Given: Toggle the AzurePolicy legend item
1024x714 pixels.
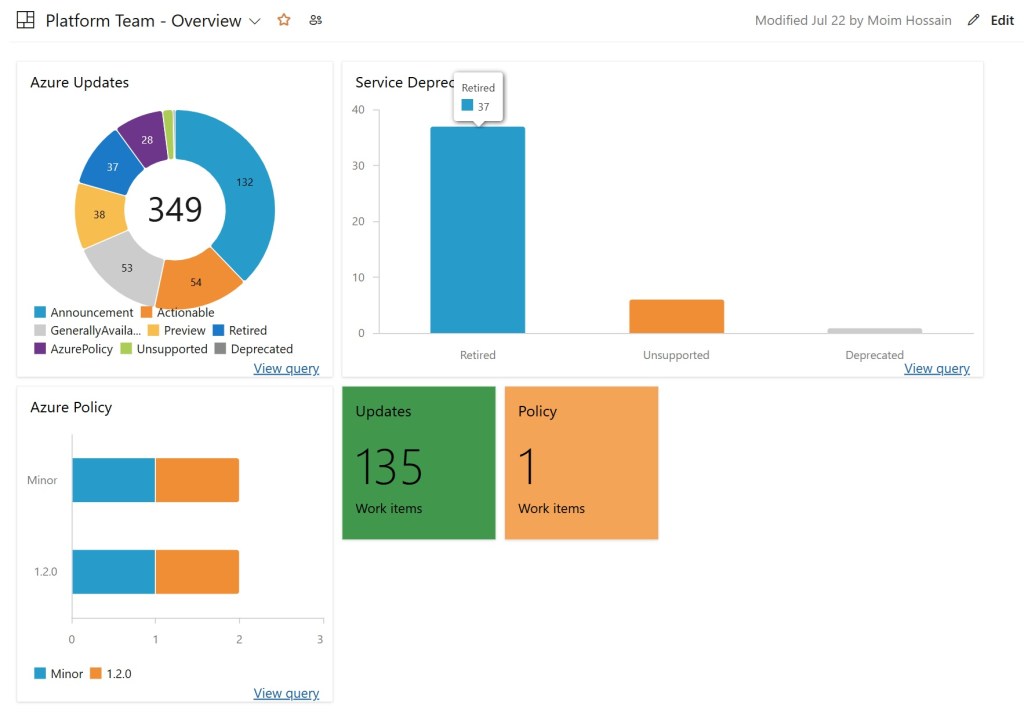Looking at the screenshot, I should (x=81, y=349).
